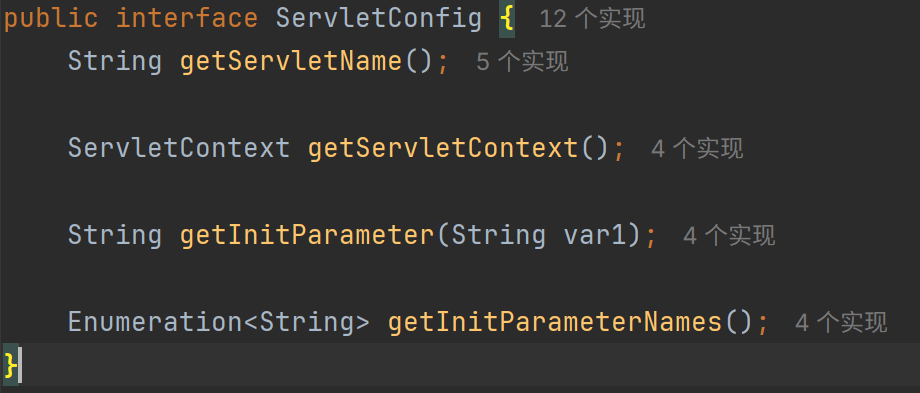Click the Enumeration return type
Image resolution: width=920 pixels, height=393 pixels.
coord(155,321)
